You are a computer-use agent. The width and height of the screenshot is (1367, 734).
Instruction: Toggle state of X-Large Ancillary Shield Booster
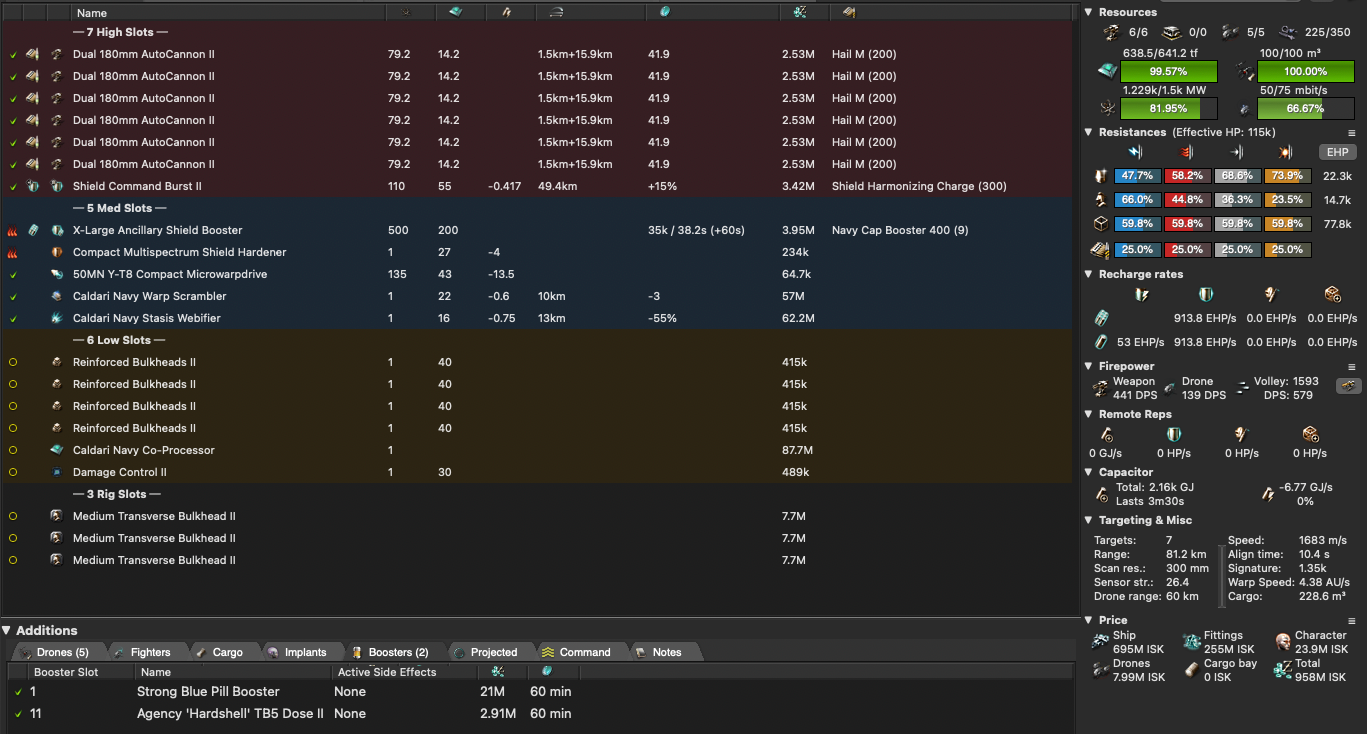click(13, 230)
